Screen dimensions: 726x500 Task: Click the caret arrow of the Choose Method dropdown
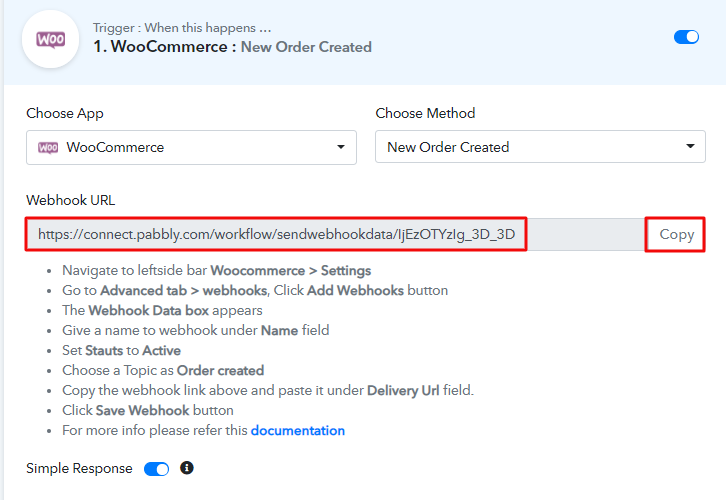691,147
